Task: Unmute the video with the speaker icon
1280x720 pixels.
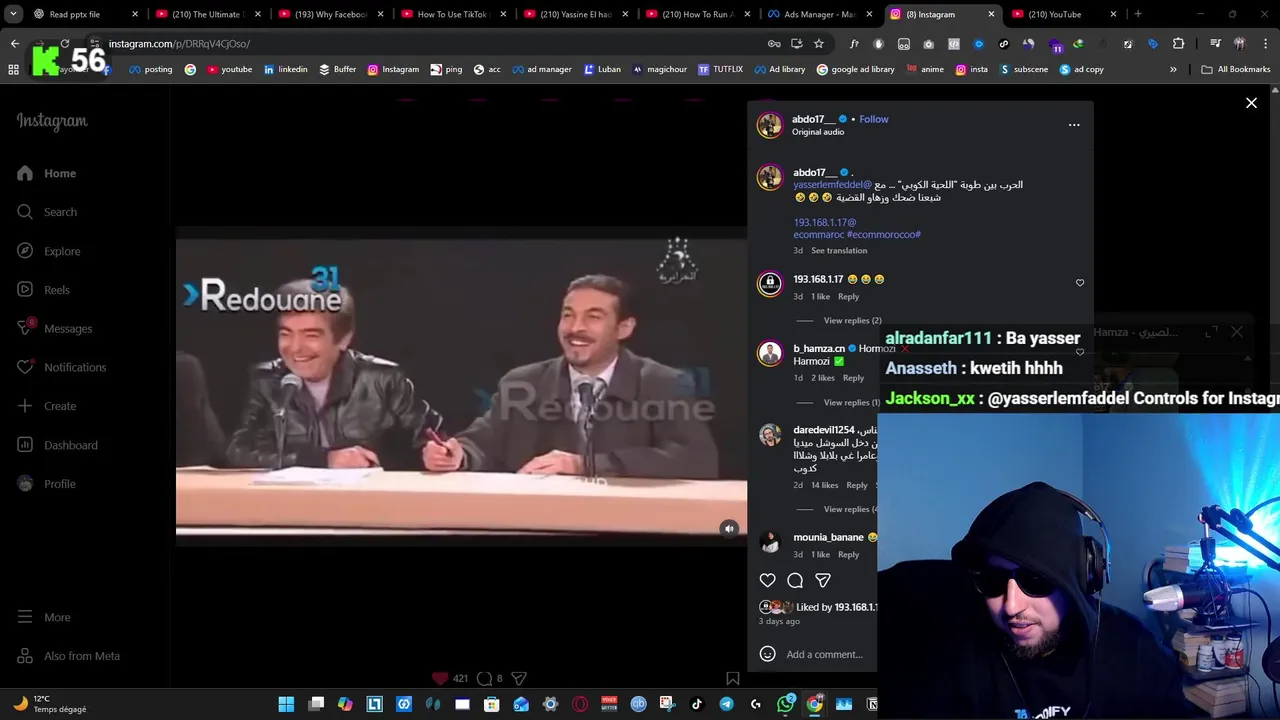Action: coord(729,529)
